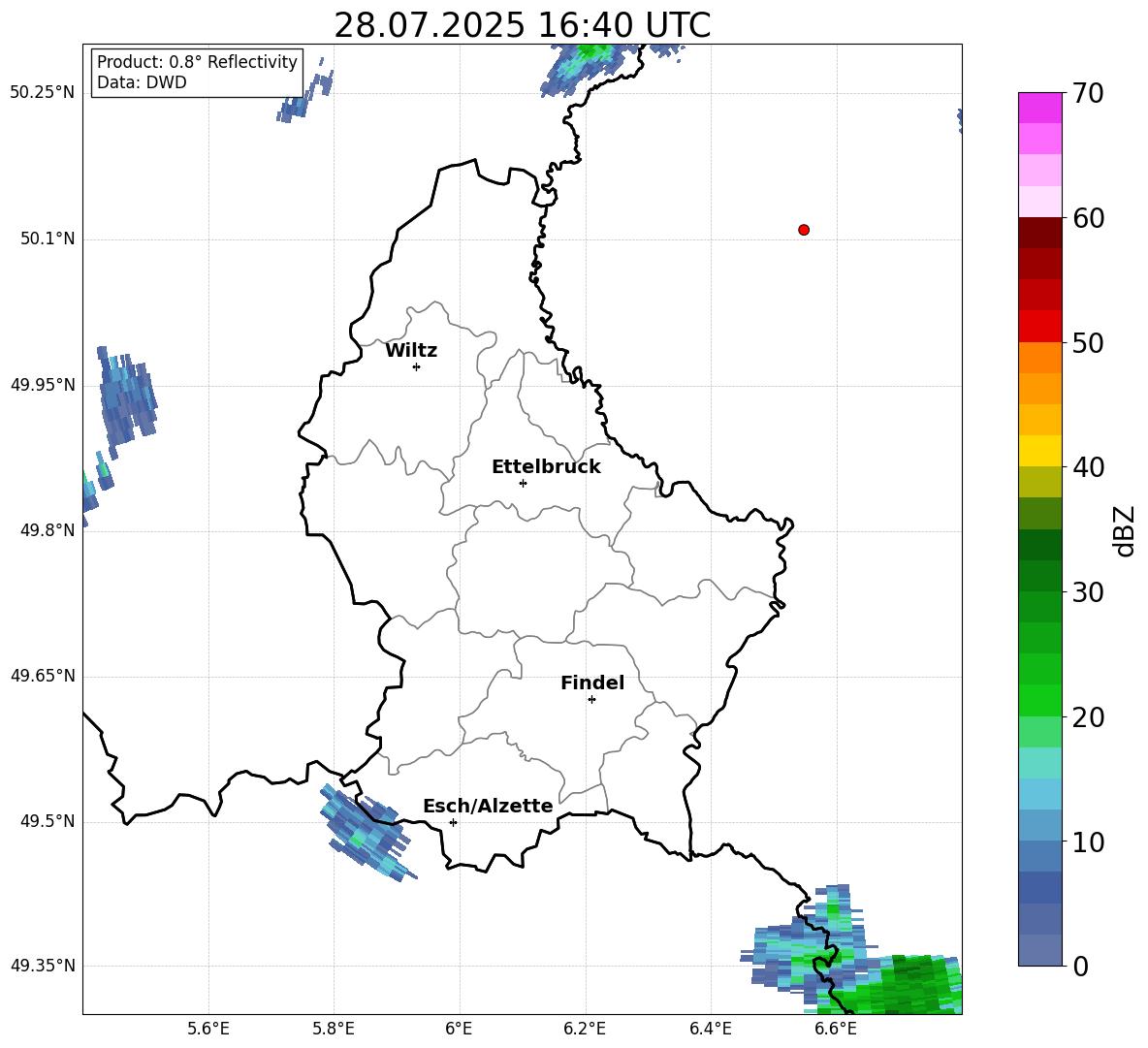The width and height of the screenshot is (1148, 1048).
Task: Click the 30 tick on the colorbar
Action: pyautogui.click(x=1088, y=592)
